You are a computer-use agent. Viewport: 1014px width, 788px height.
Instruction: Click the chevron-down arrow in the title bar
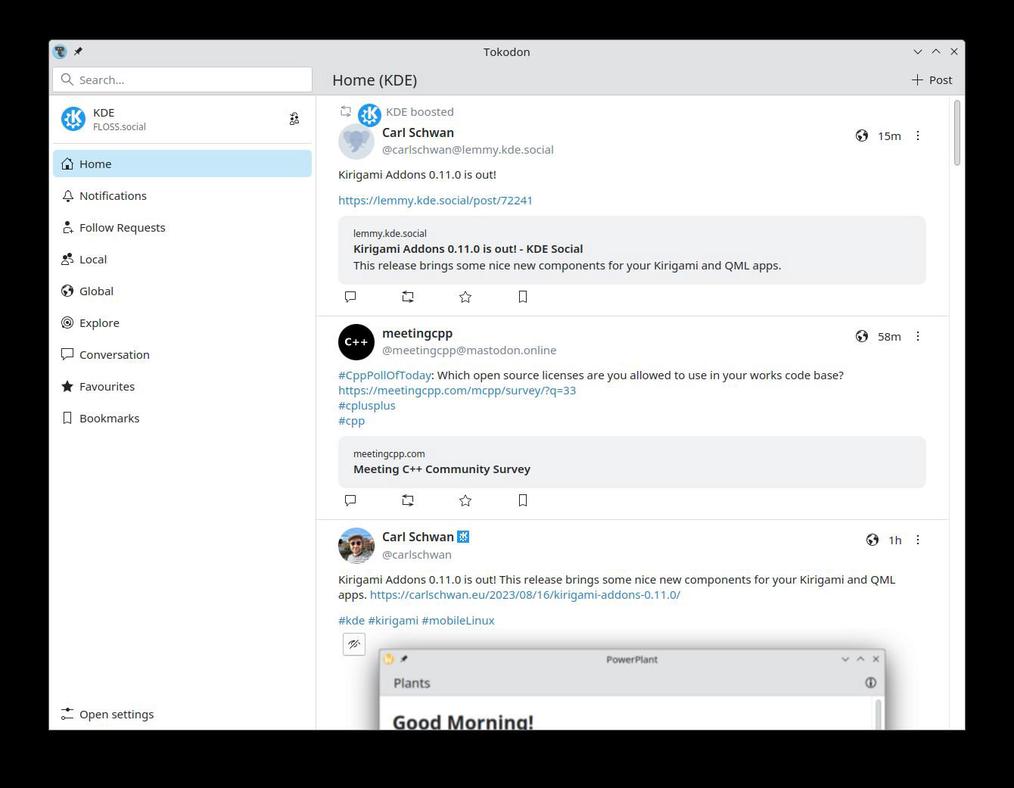pos(917,51)
